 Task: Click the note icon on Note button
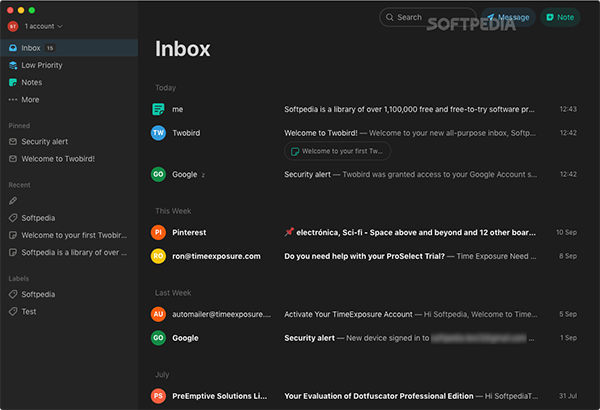pyautogui.click(x=550, y=17)
